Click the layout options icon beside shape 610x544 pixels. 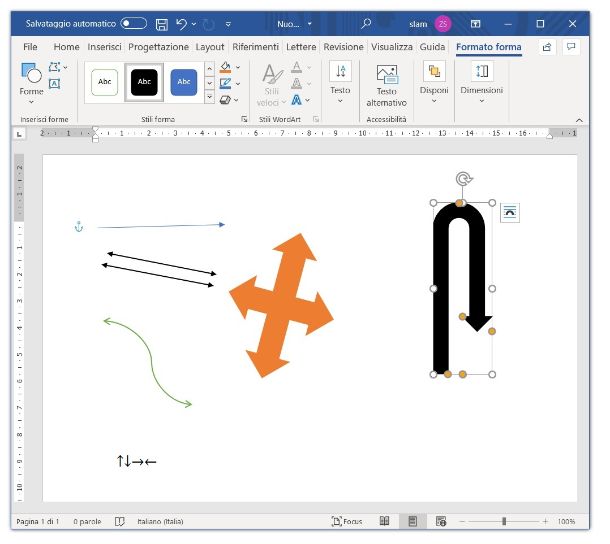[x=510, y=212]
